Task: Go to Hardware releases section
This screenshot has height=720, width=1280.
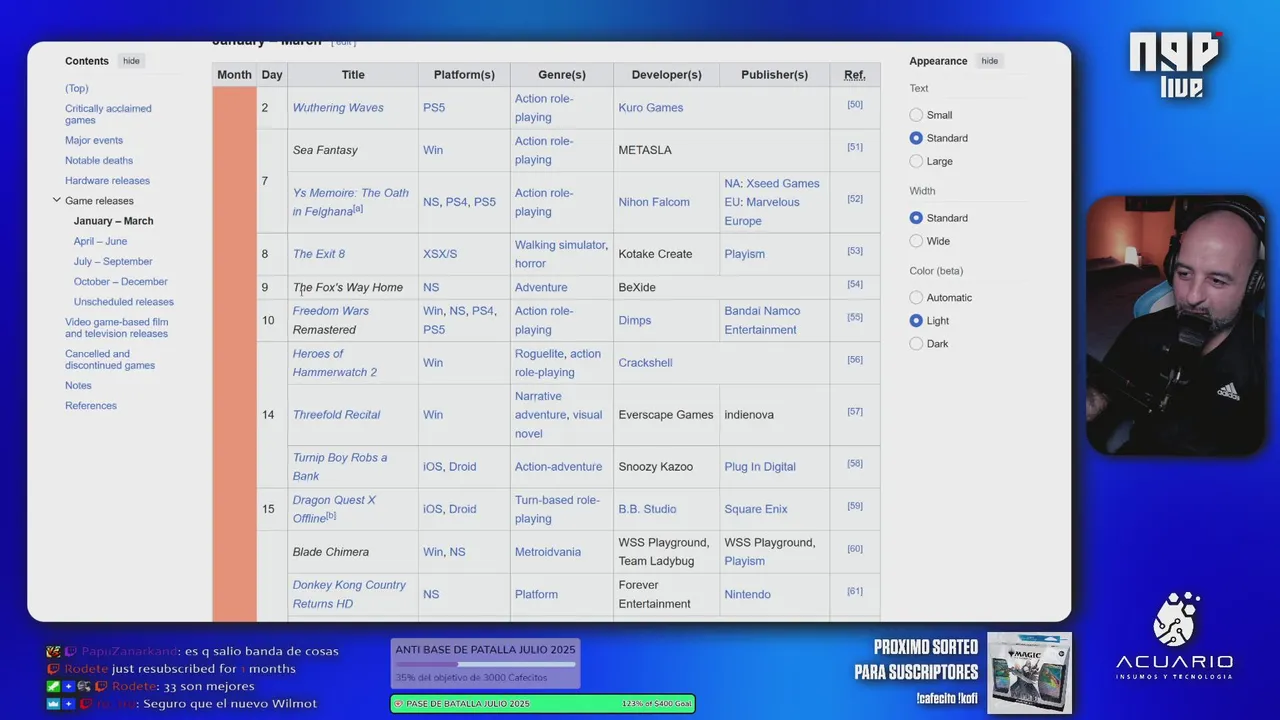Action: click(x=107, y=181)
